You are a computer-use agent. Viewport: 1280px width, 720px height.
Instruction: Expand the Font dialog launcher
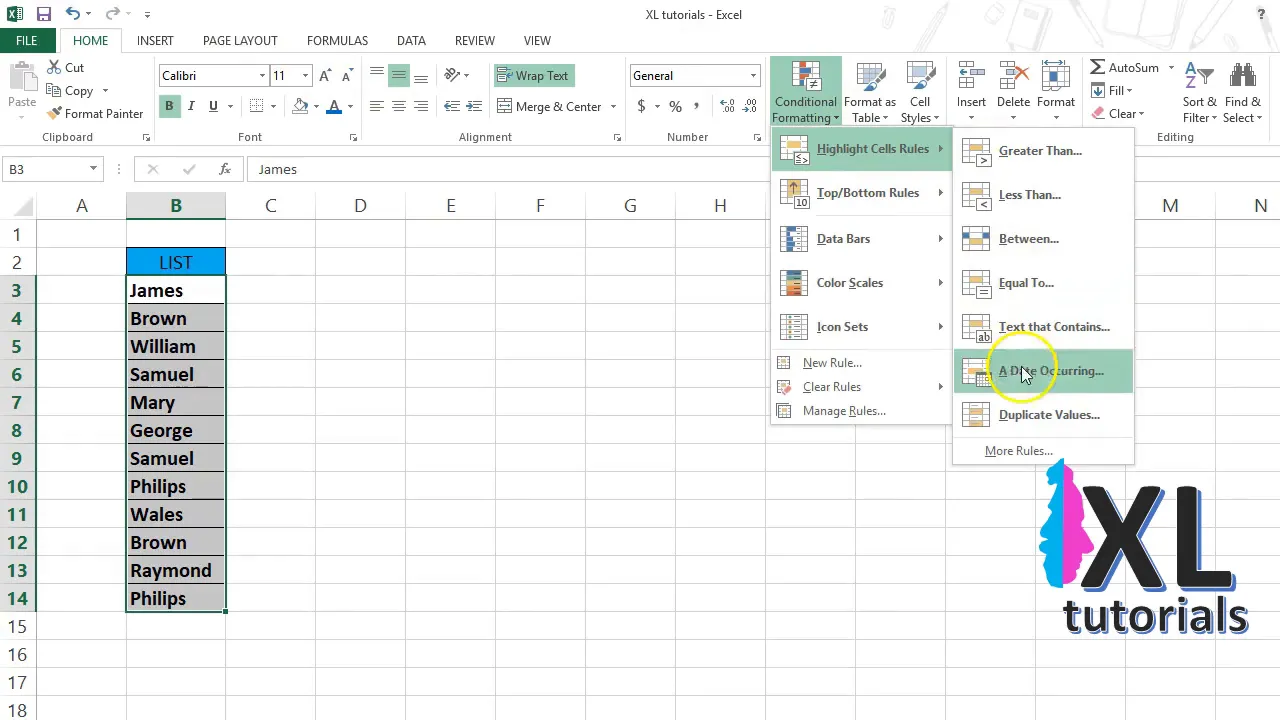(353, 138)
